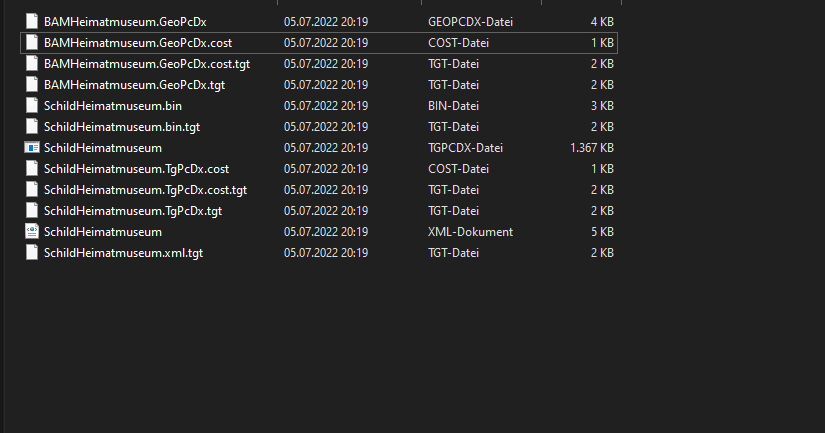Click the XML-Dokument type label
825x433 pixels.
470,232
